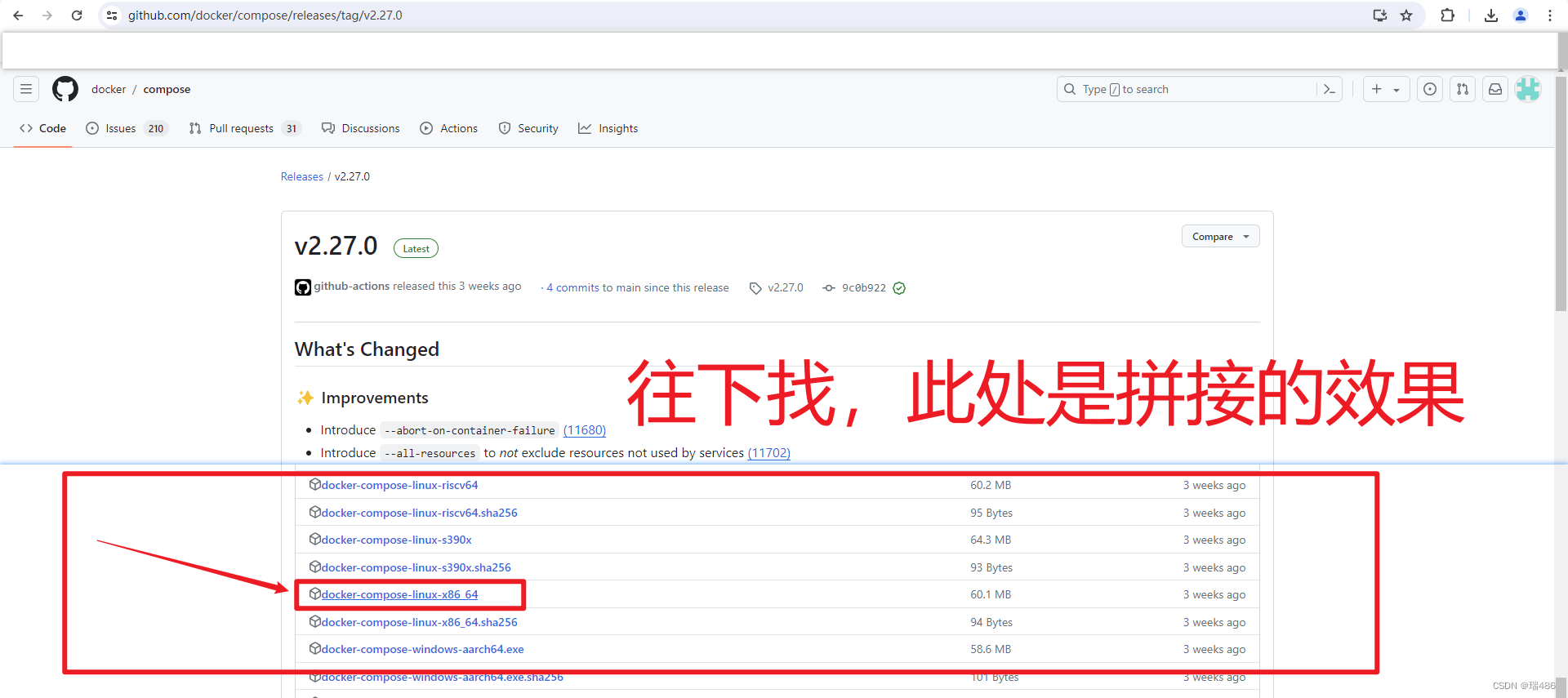Viewport: 1568px width, 698px height.
Task: Switch to the Security tab
Action: 528,128
